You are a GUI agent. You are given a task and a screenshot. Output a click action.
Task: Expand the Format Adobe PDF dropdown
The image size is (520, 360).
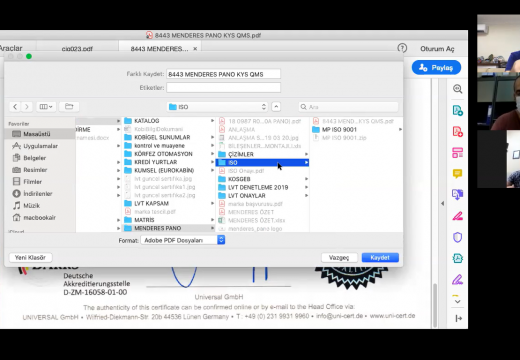click(x=183, y=240)
